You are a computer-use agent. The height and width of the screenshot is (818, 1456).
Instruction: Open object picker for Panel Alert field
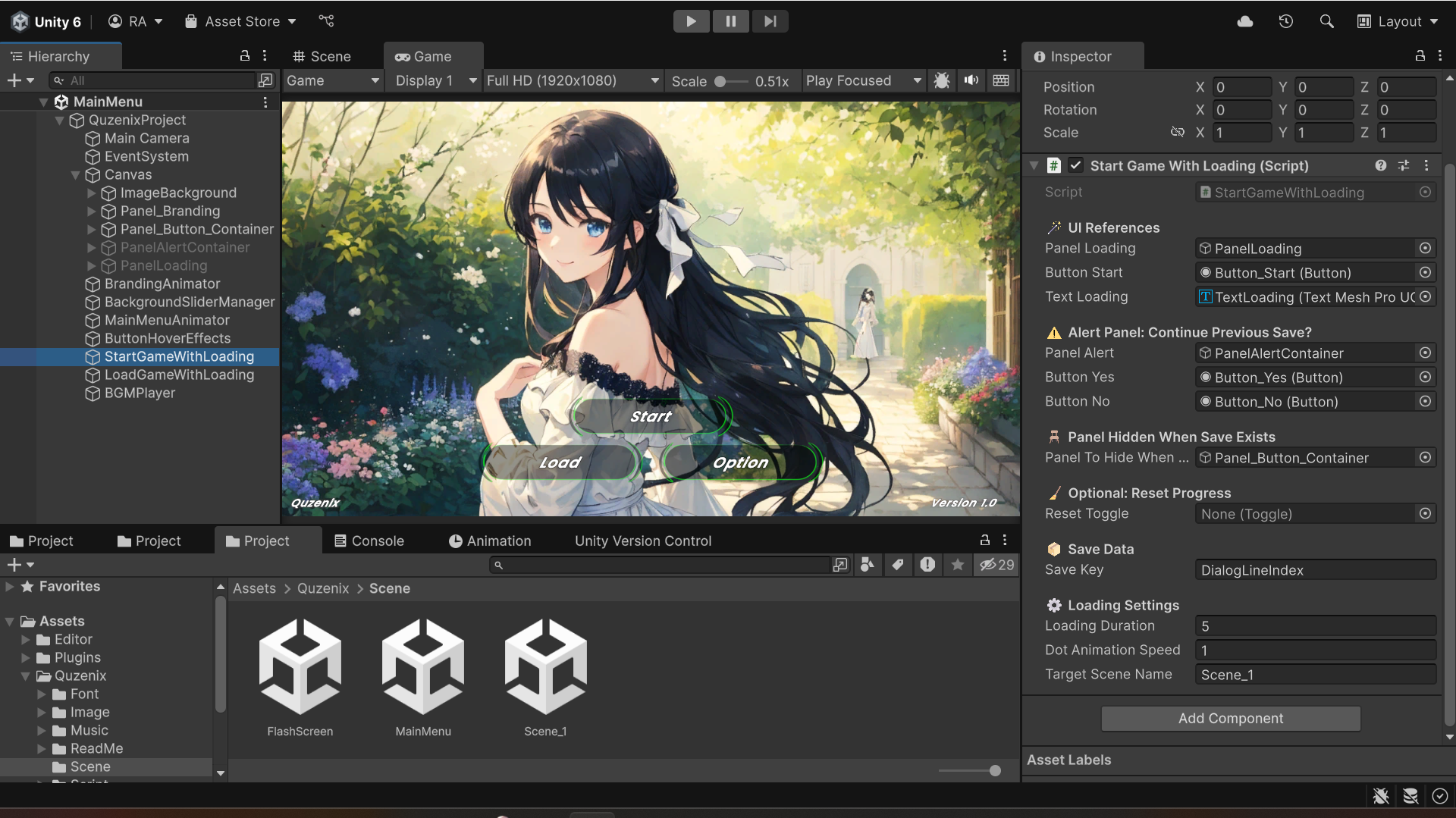1425,353
